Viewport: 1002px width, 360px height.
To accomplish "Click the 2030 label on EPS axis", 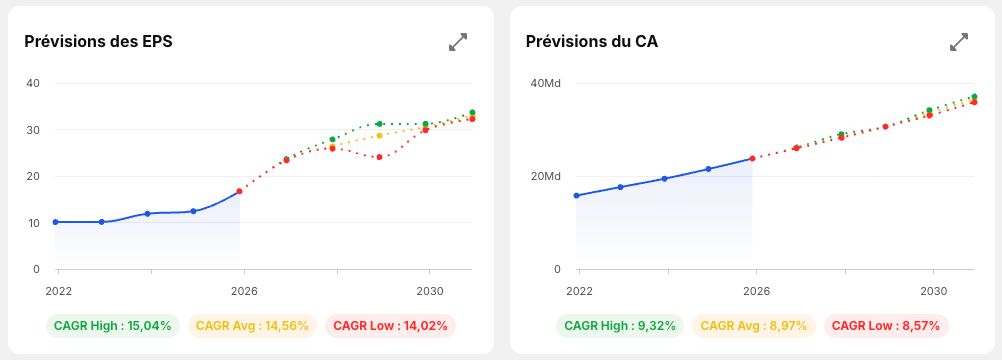I will pos(428,291).
